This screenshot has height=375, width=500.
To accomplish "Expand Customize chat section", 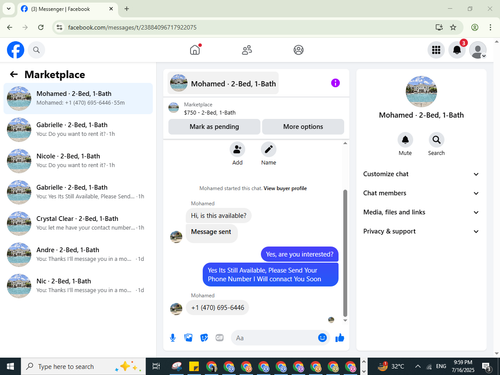I will (x=421, y=174).
